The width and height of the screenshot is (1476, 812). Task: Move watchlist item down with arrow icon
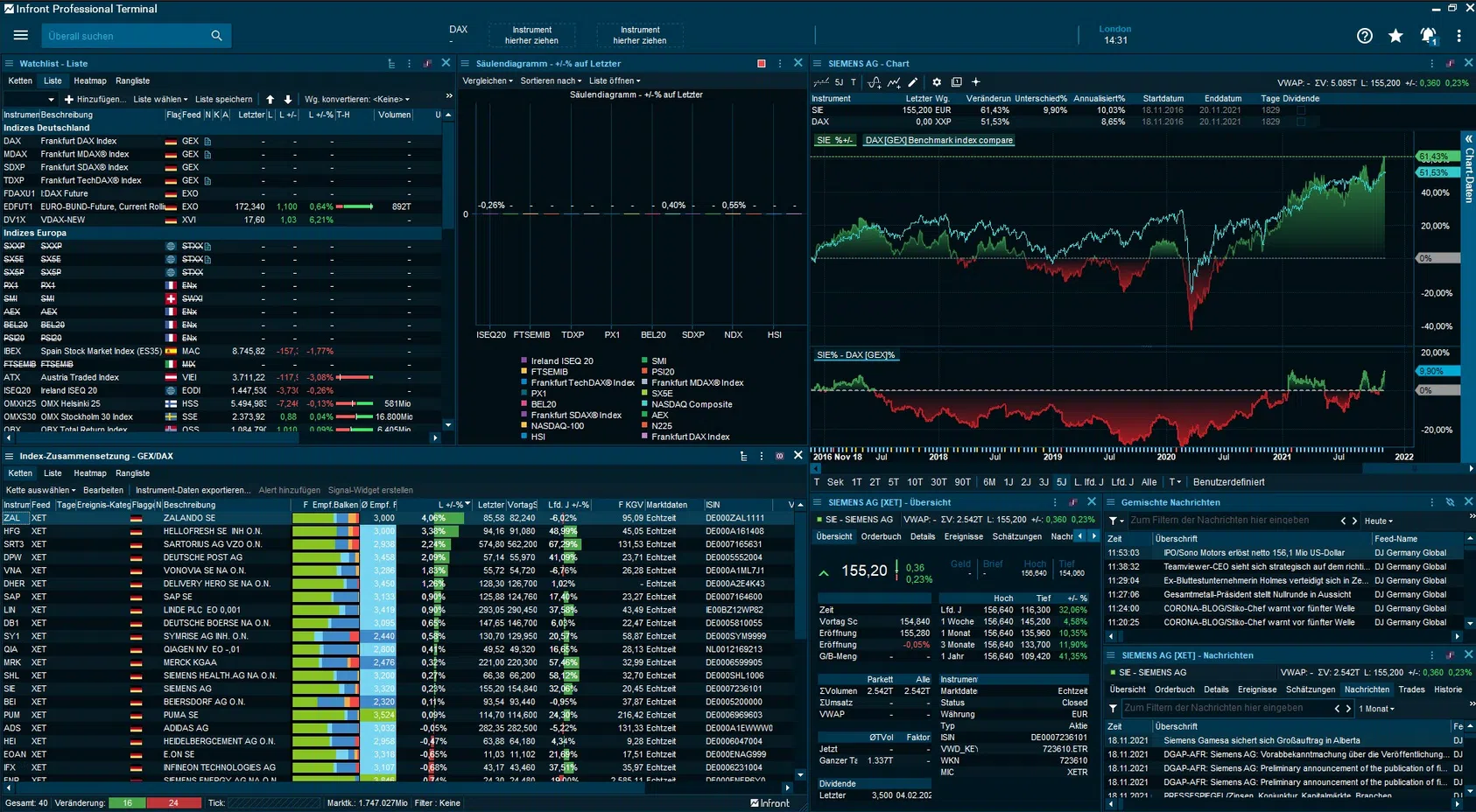tap(287, 99)
